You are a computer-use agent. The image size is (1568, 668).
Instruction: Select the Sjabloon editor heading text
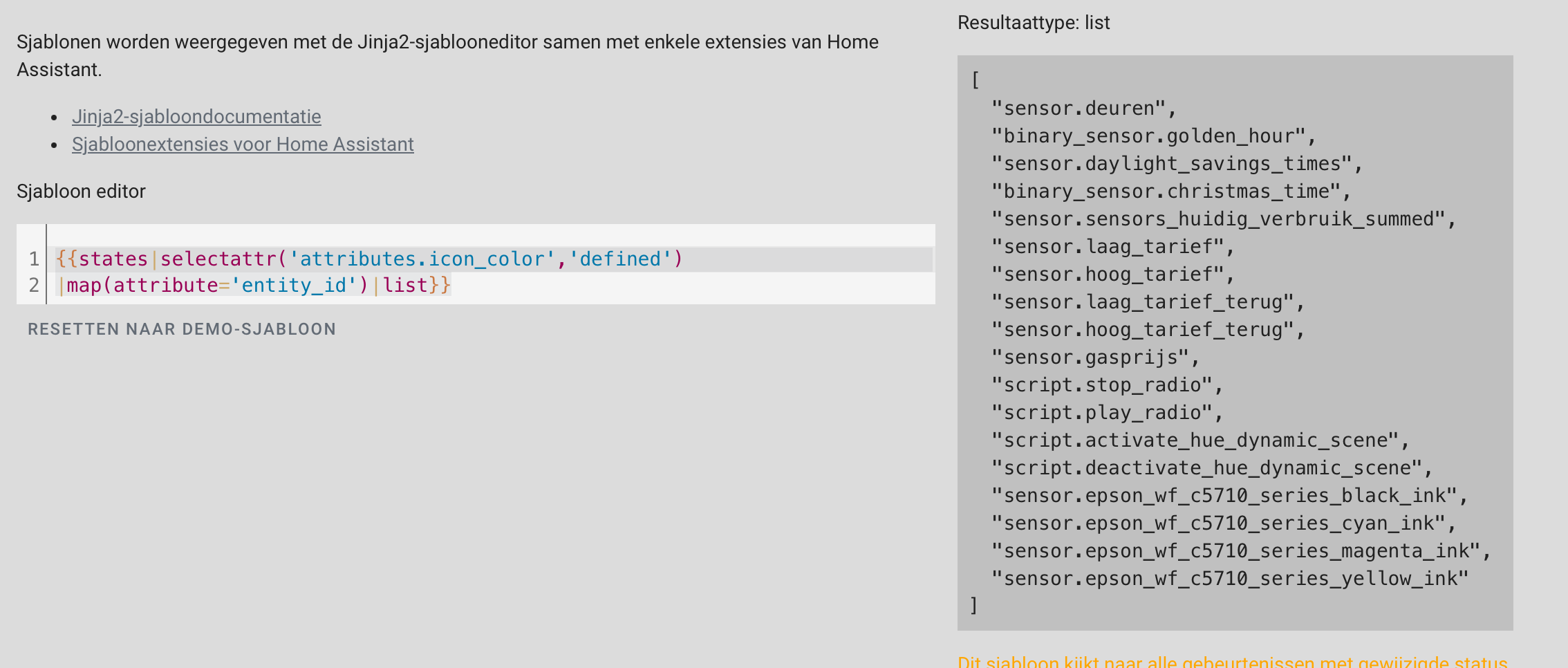pyautogui.click(x=81, y=192)
